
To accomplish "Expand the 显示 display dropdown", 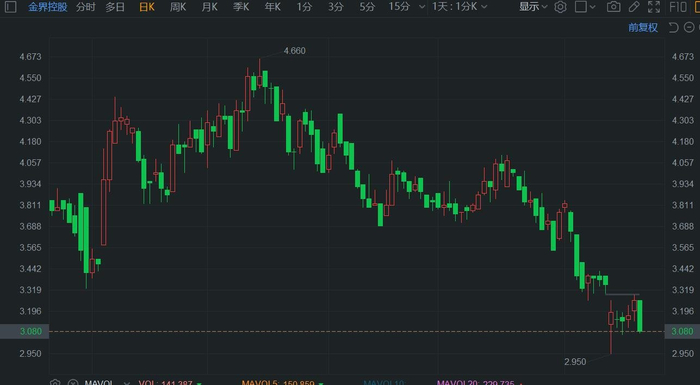I will 533,7.
